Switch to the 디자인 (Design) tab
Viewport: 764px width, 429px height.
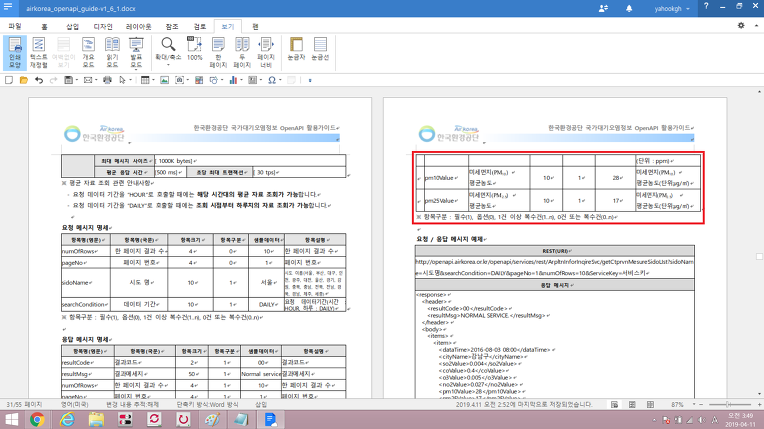[x=103, y=26]
